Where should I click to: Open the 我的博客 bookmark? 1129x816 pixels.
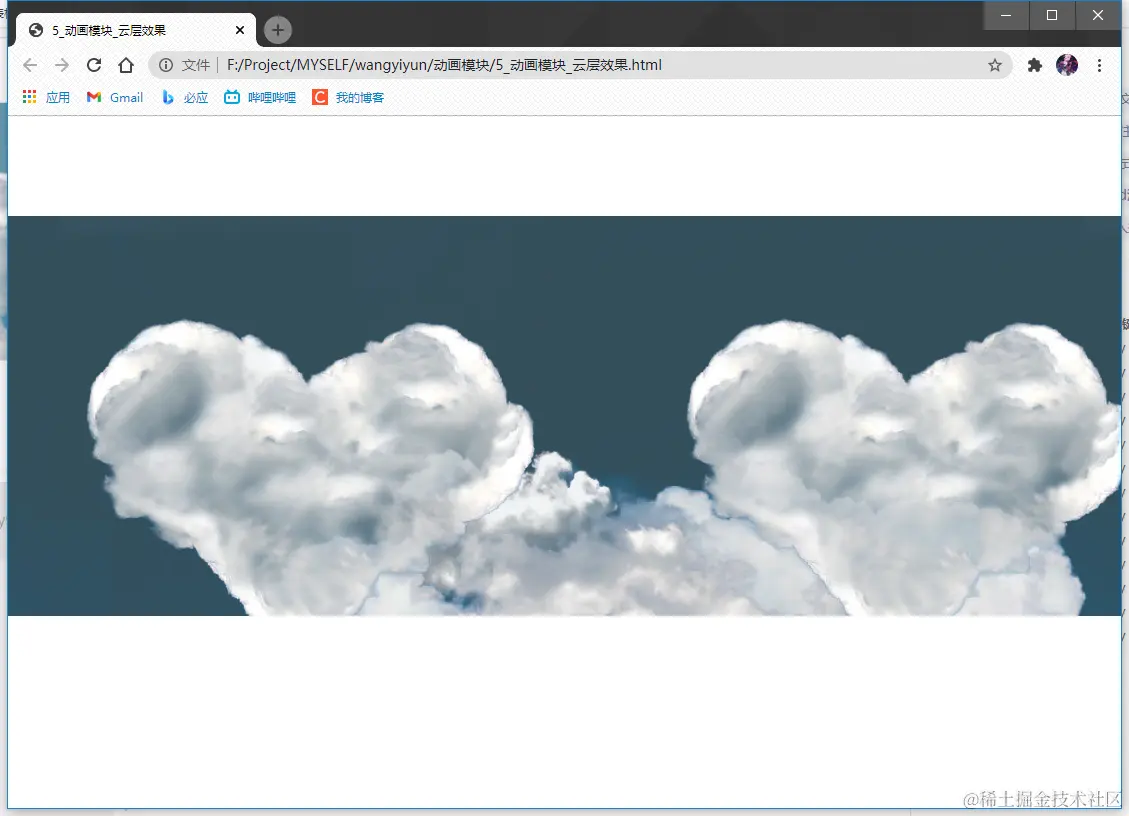pyautogui.click(x=348, y=97)
